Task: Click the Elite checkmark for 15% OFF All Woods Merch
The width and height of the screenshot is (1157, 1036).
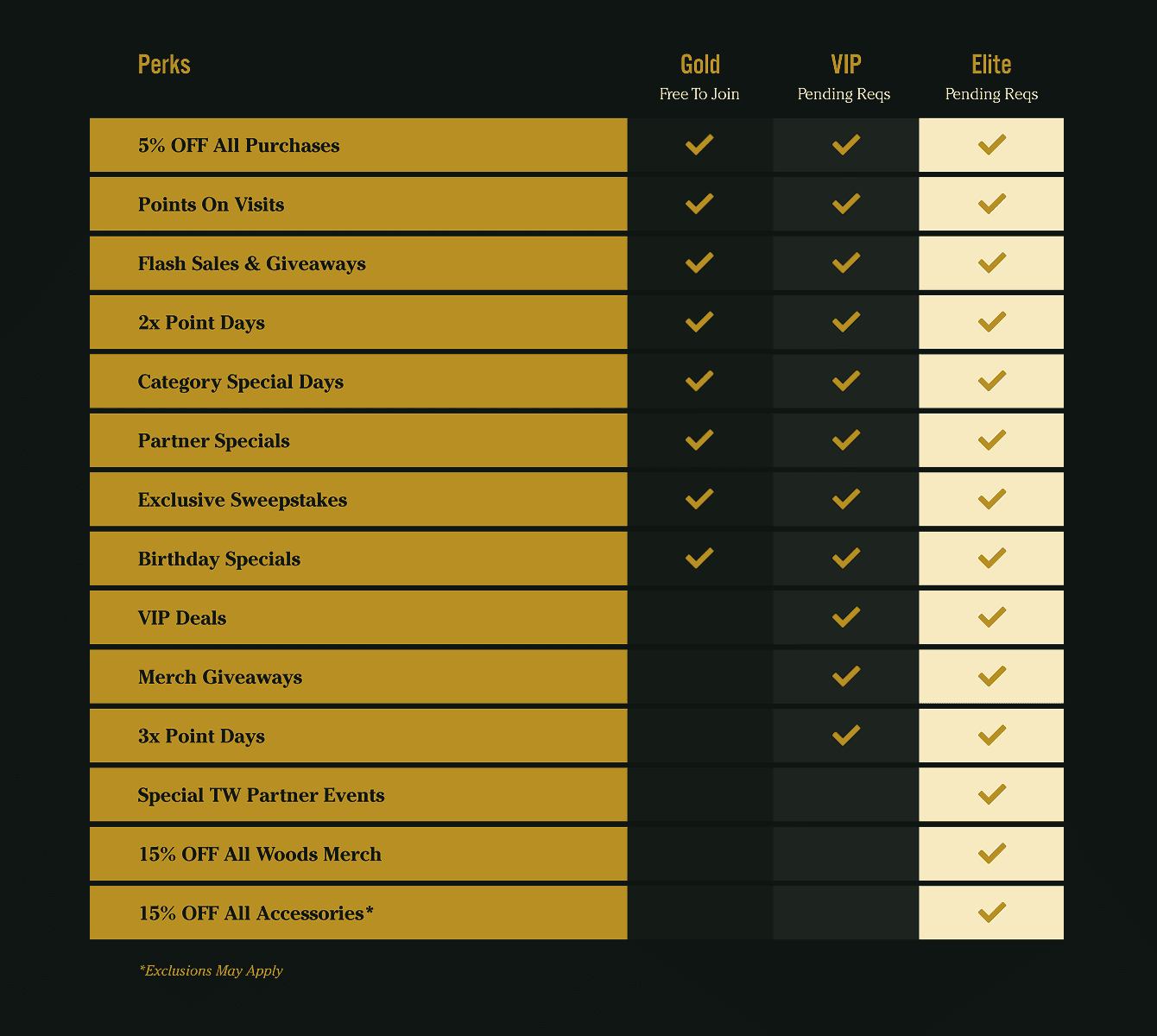Action: coord(992,853)
